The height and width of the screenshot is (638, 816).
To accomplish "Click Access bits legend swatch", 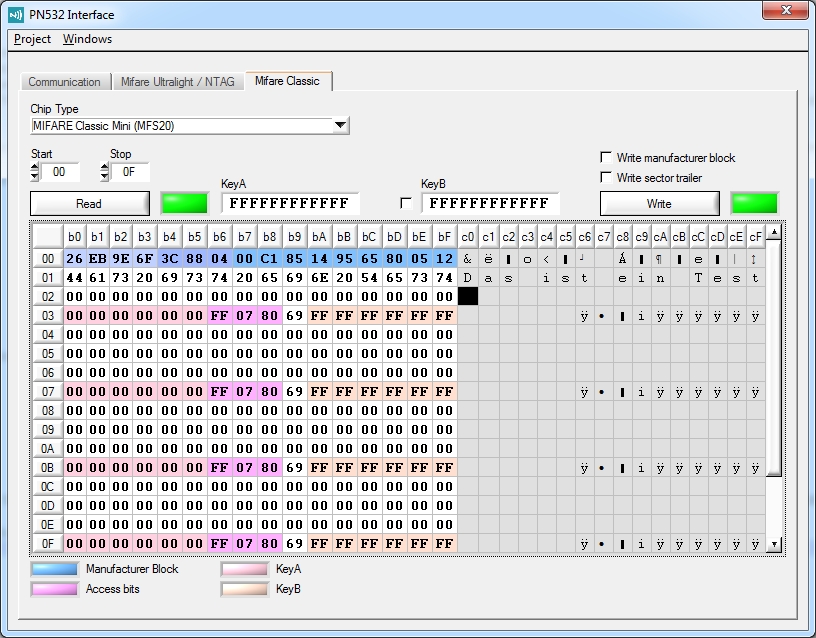I will (54, 589).
